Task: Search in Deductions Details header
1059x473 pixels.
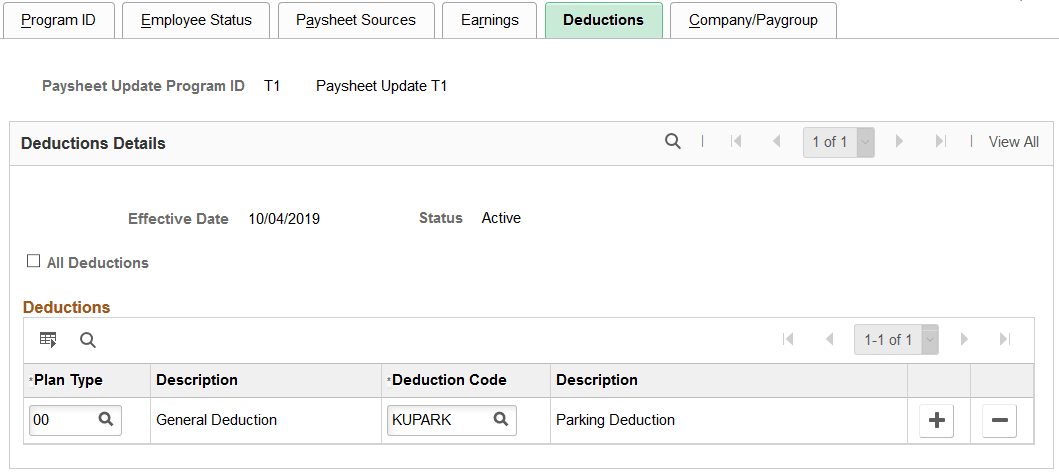Action: pyautogui.click(x=673, y=142)
